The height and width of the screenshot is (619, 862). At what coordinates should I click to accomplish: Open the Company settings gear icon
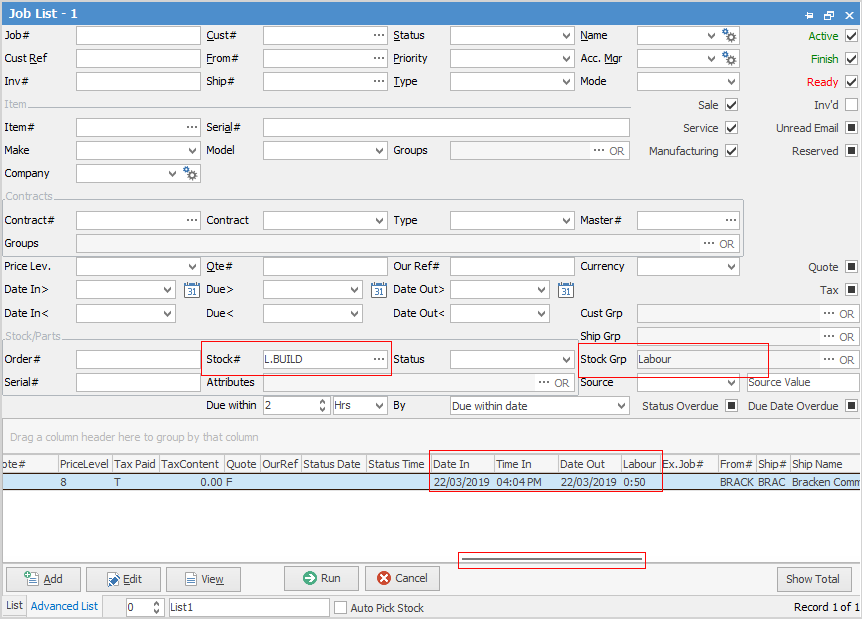pos(191,174)
